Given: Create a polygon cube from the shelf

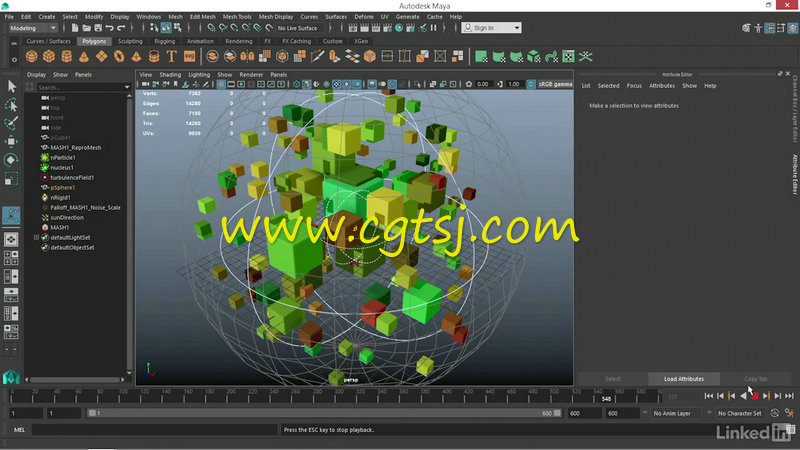Looking at the screenshot, I should pos(49,56).
